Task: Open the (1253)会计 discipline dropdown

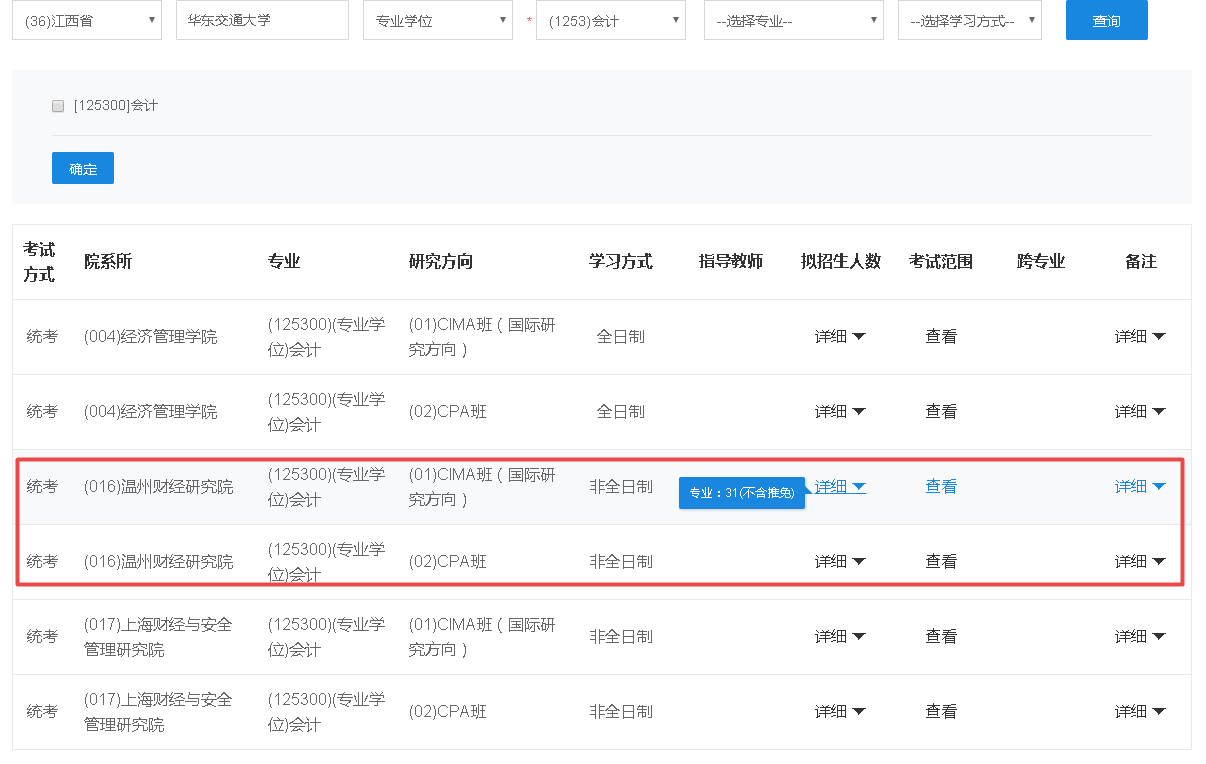Action: click(611, 20)
